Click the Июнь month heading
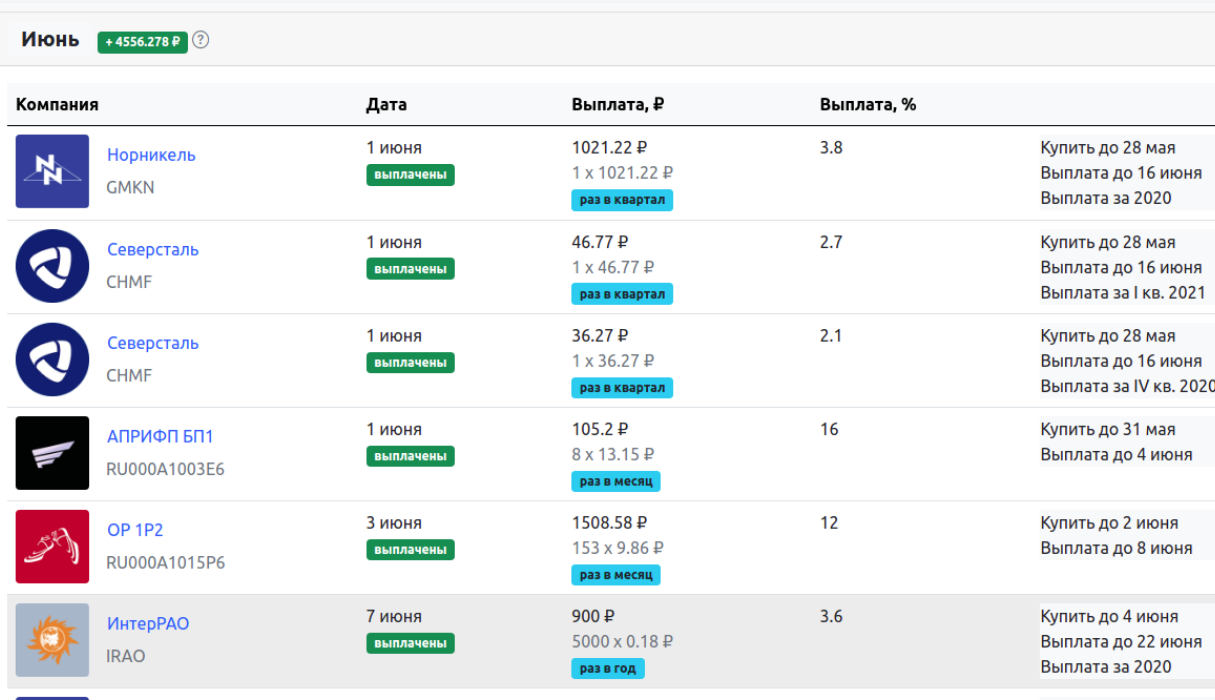1215x700 pixels. tap(50, 40)
